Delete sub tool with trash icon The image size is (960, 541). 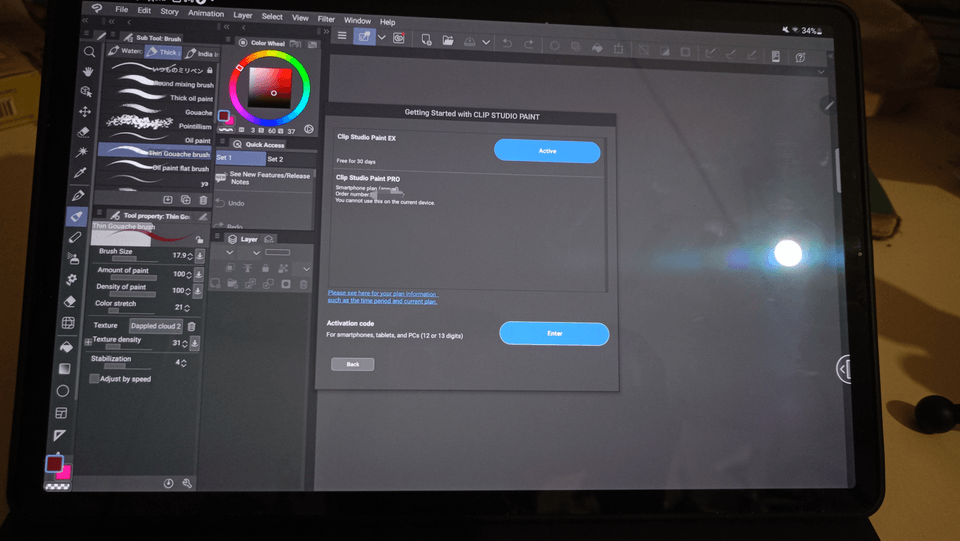click(x=203, y=200)
